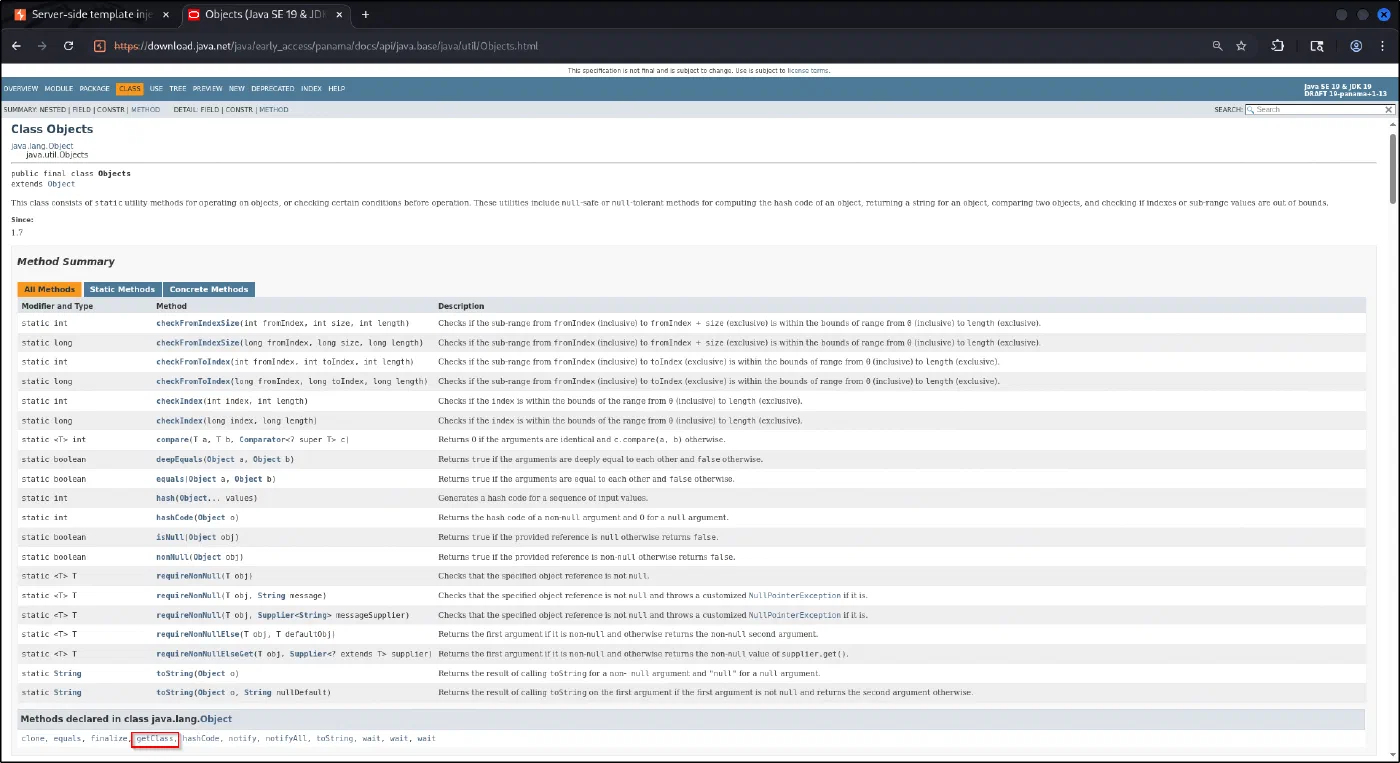Open HELP in the Javadoc navigation bar

click(x=337, y=89)
